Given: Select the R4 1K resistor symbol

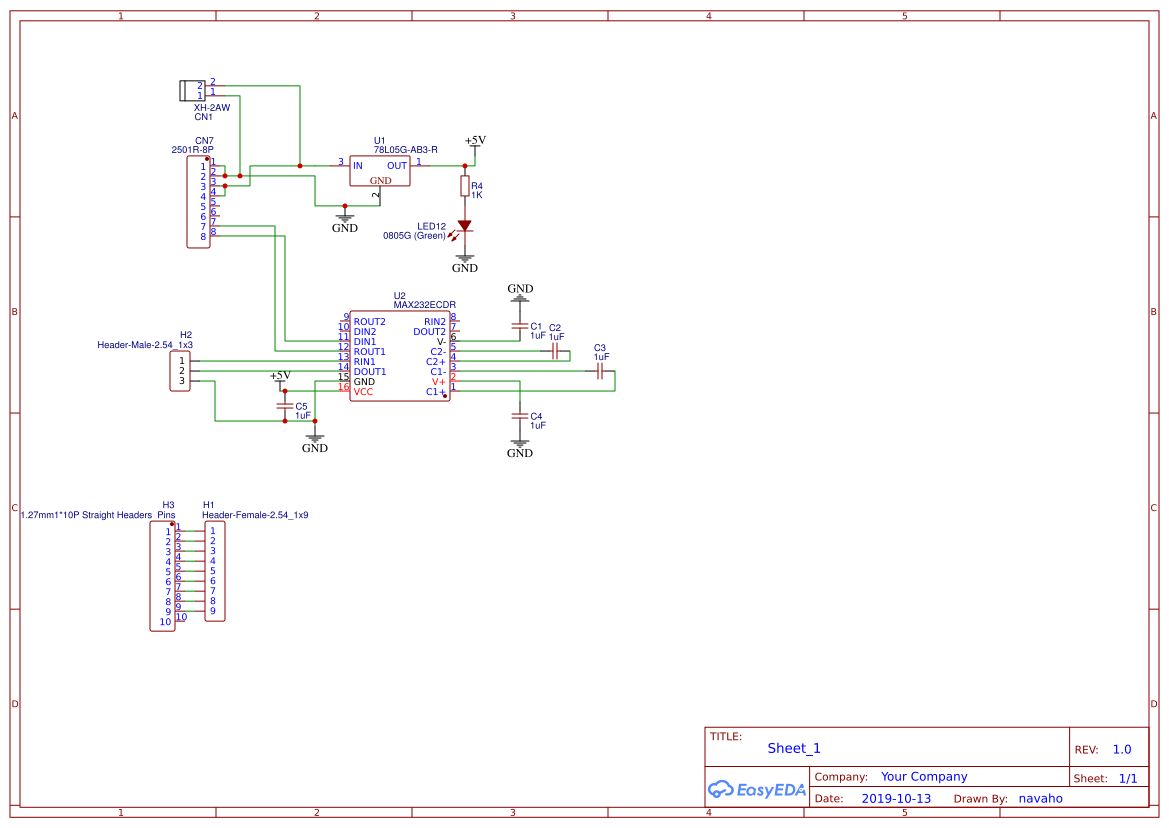Looking at the screenshot, I should tap(464, 186).
